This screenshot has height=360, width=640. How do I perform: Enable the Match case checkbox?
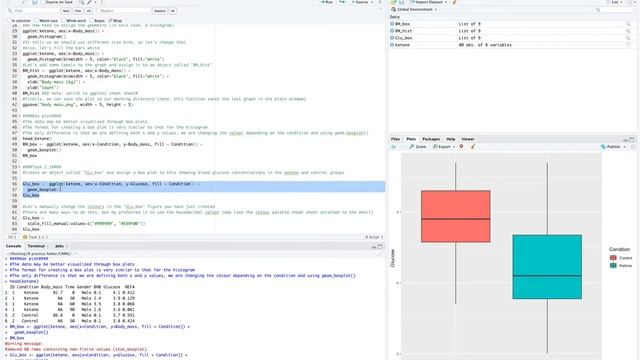pos(37,20)
